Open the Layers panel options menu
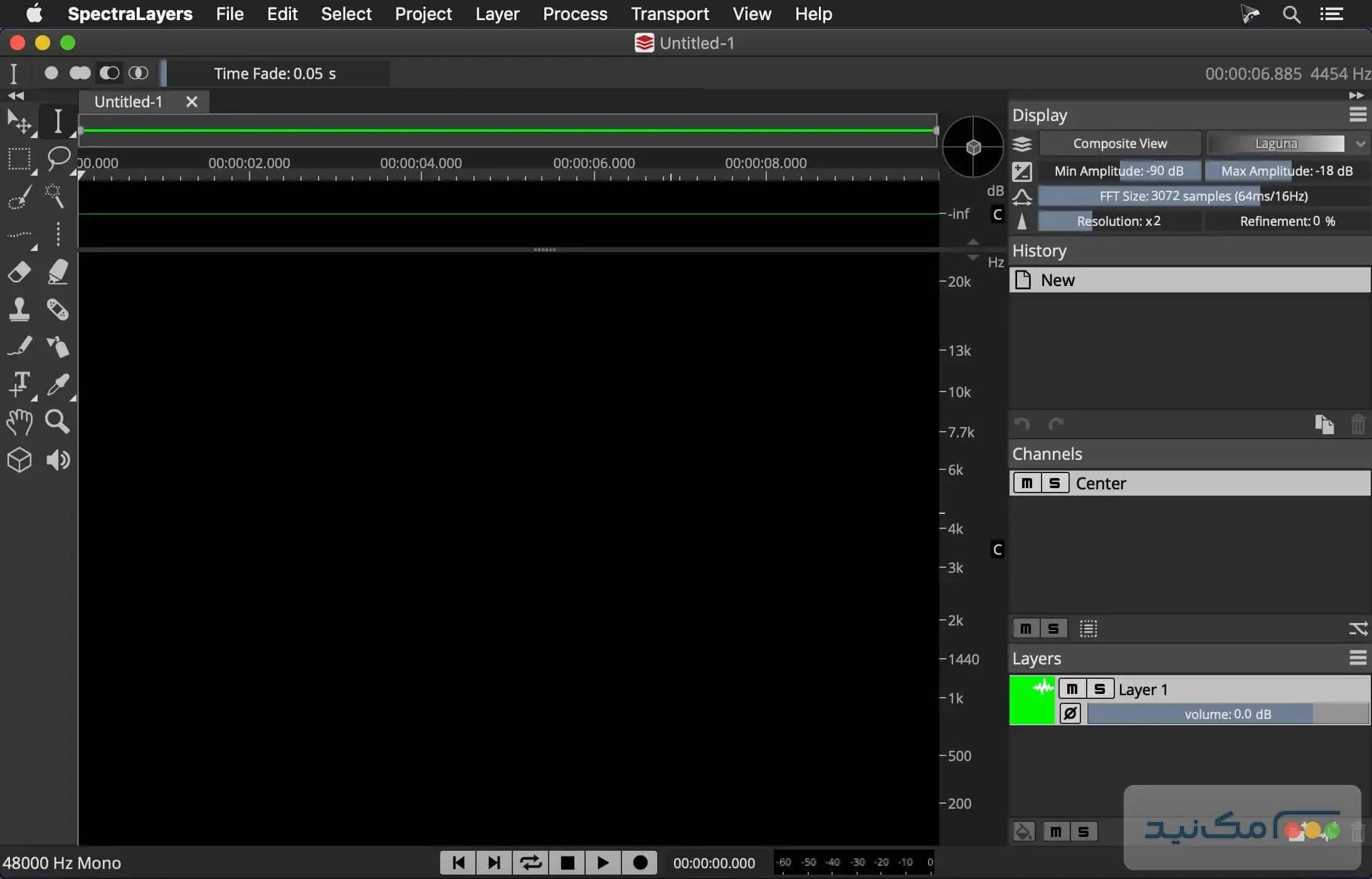 pos(1358,658)
